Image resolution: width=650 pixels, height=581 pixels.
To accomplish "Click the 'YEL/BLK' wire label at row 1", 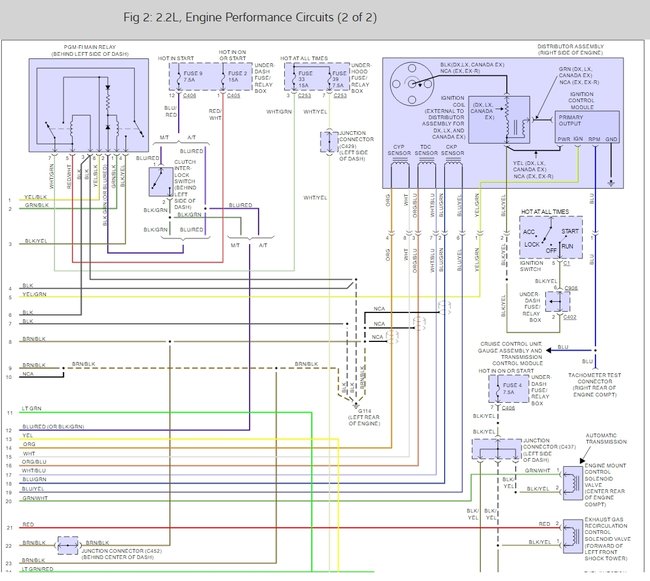I will pos(35,197).
